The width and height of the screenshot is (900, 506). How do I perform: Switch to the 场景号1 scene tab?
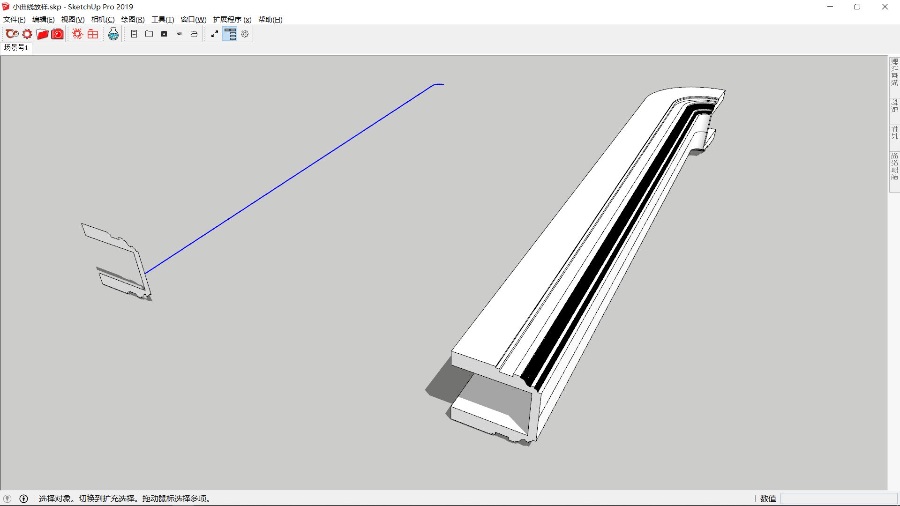pyautogui.click(x=15, y=48)
